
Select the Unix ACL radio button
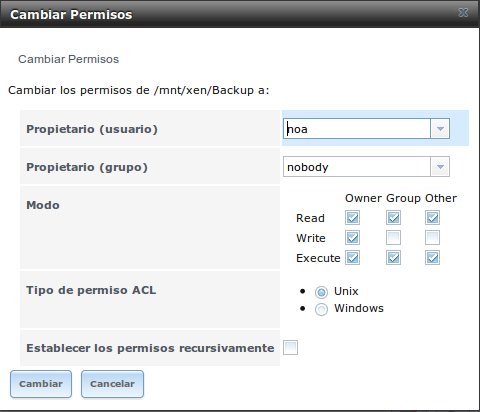pos(321,292)
